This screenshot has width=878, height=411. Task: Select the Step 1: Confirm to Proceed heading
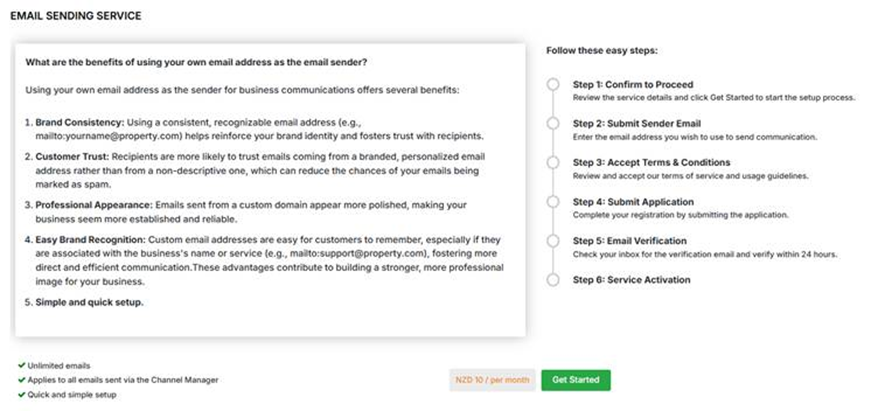(632, 85)
